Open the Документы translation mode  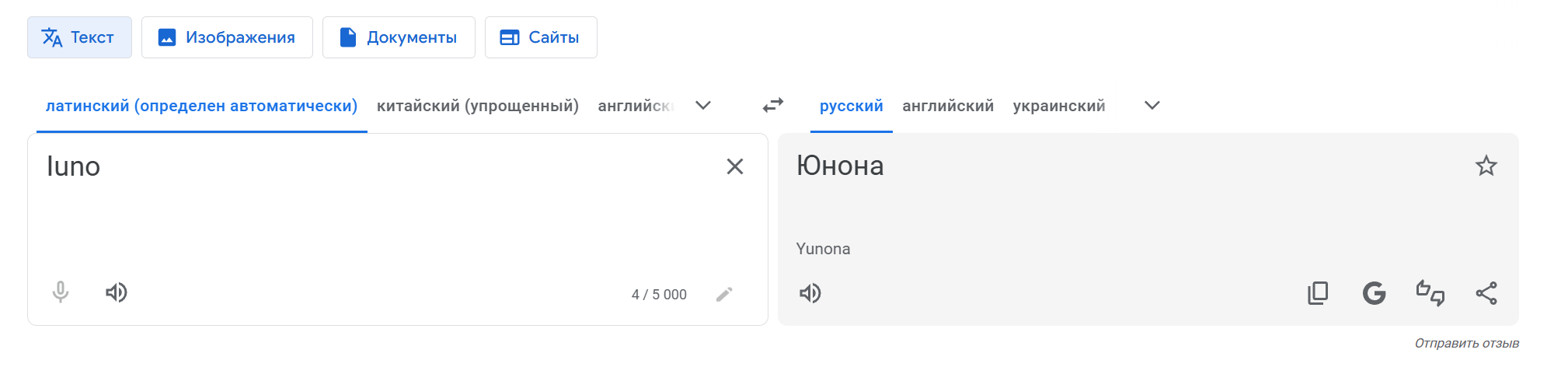click(399, 37)
